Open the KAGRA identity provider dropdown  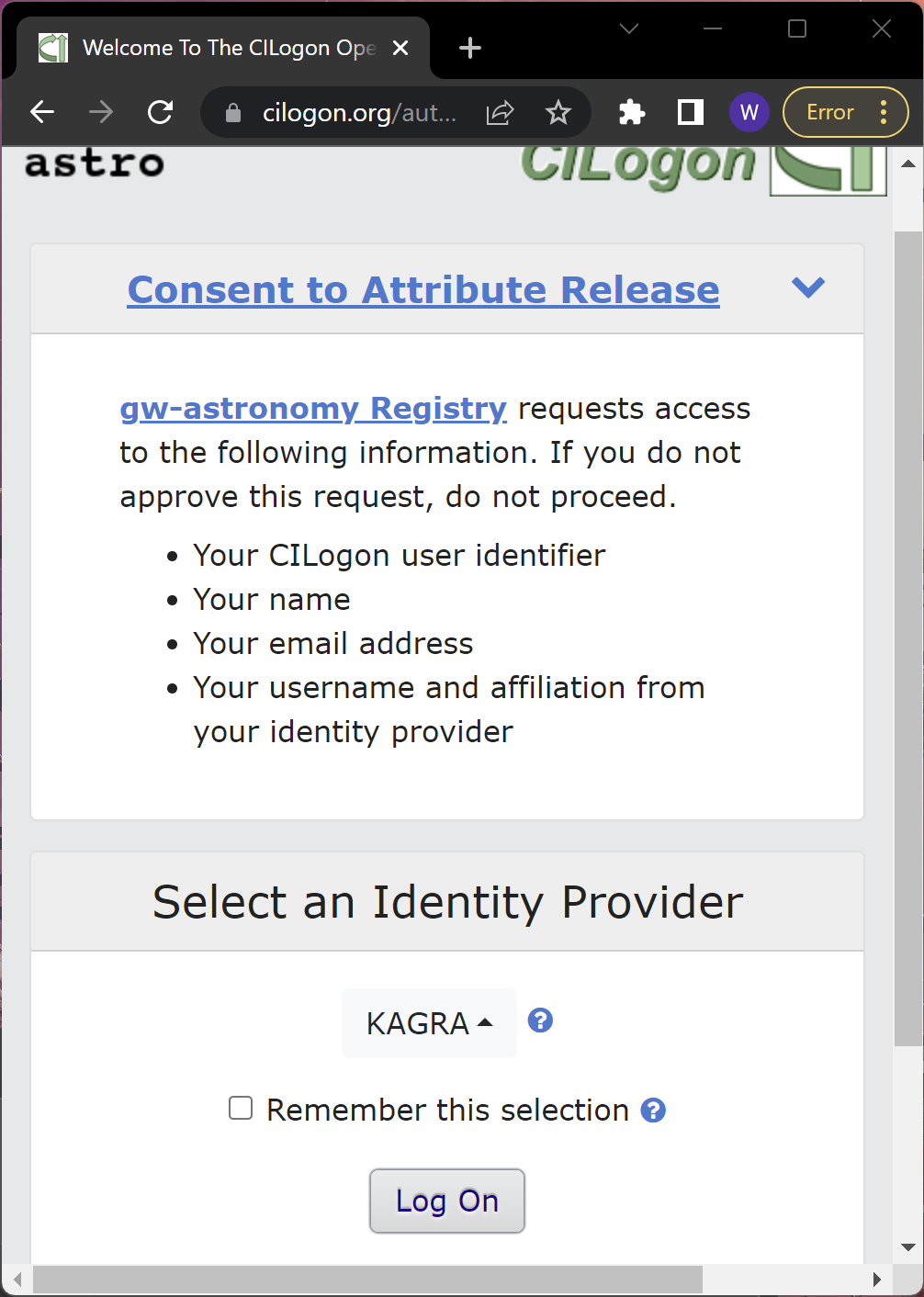click(429, 1023)
